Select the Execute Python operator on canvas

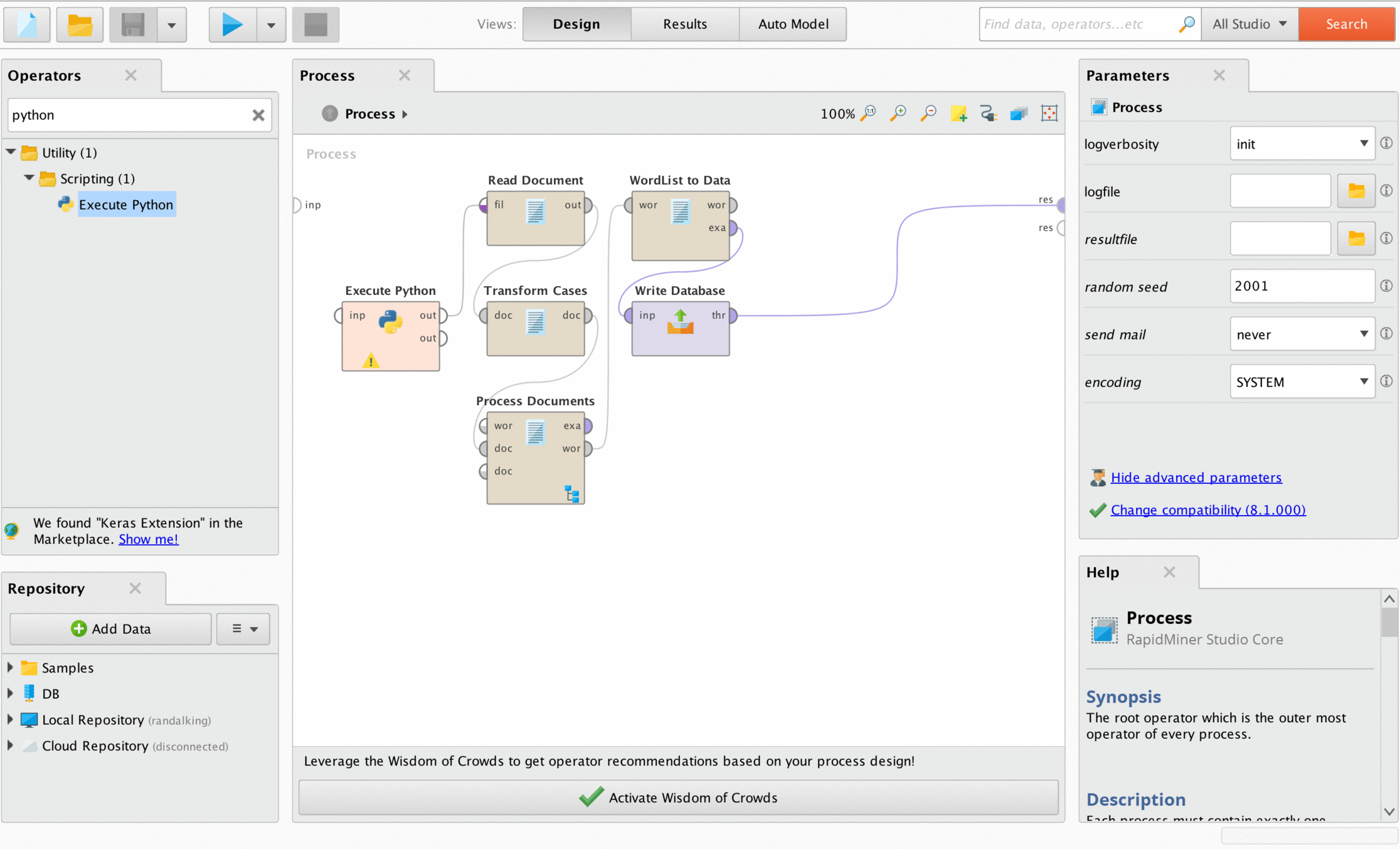pos(390,336)
